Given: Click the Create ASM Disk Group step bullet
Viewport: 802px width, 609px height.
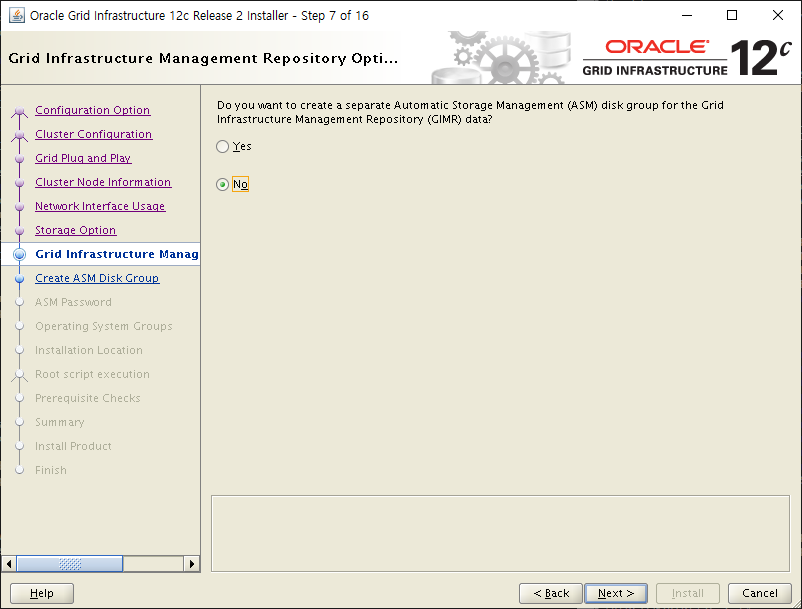Looking at the screenshot, I should [x=19, y=279].
